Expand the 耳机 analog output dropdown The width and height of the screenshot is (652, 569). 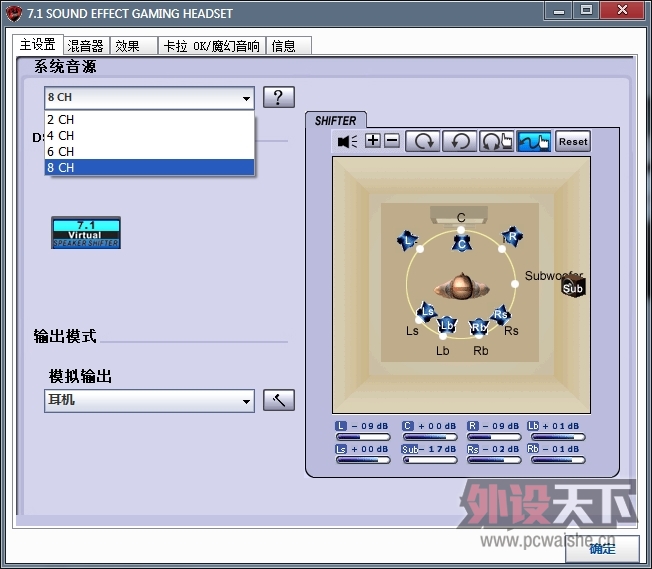(246, 401)
